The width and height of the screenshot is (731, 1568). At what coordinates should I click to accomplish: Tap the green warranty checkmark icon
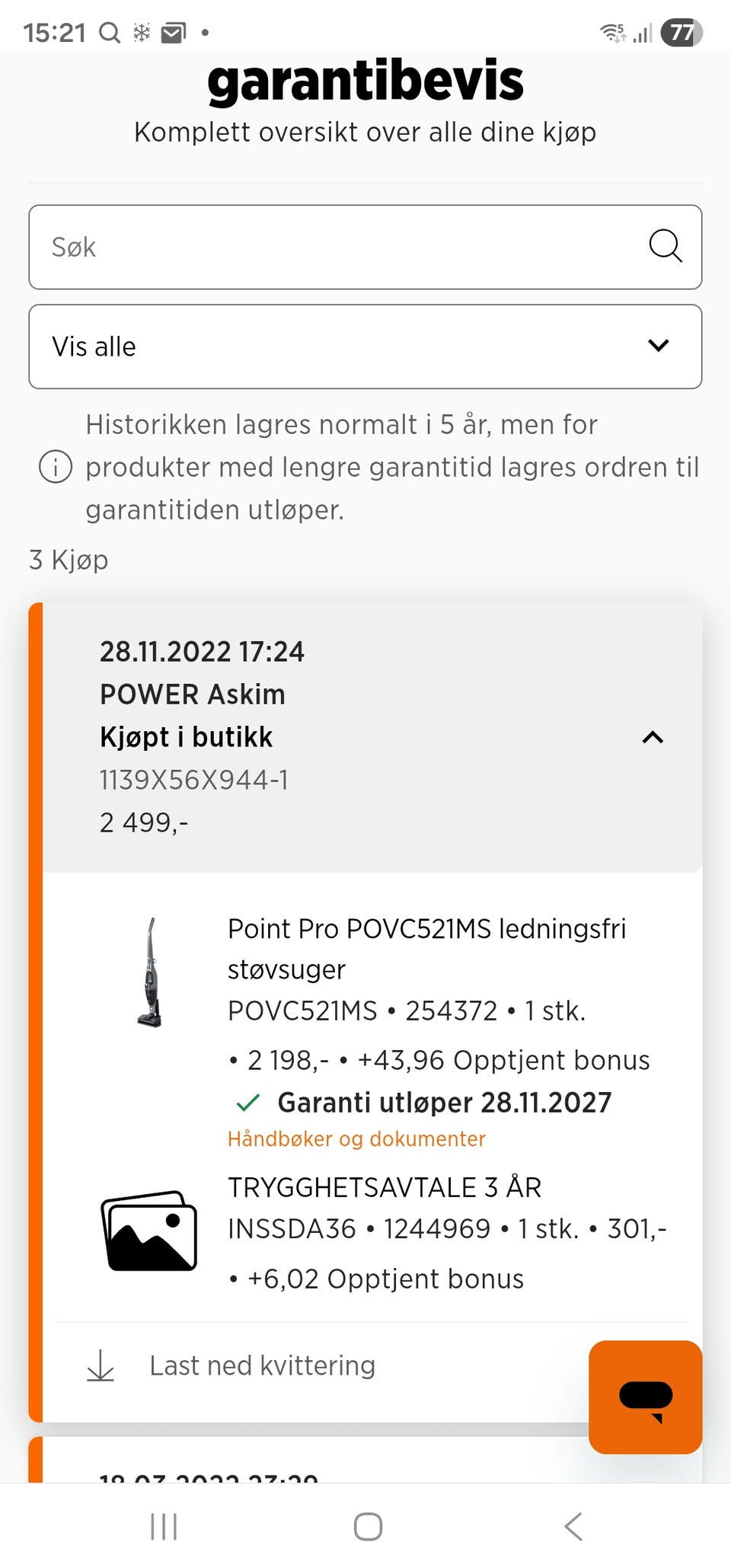pyautogui.click(x=248, y=1103)
